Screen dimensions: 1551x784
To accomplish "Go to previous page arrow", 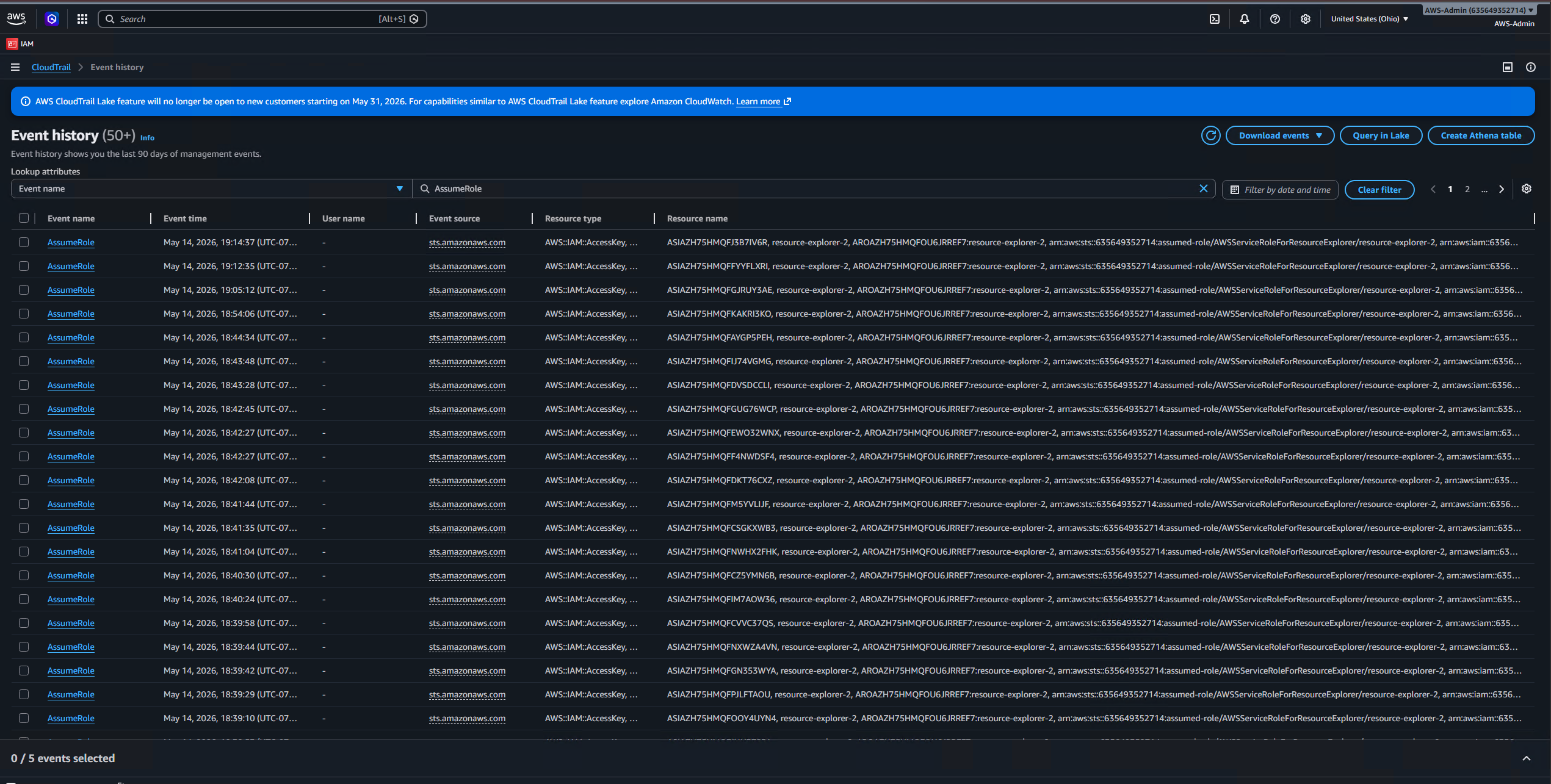I will pyautogui.click(x=1433, y=189).
